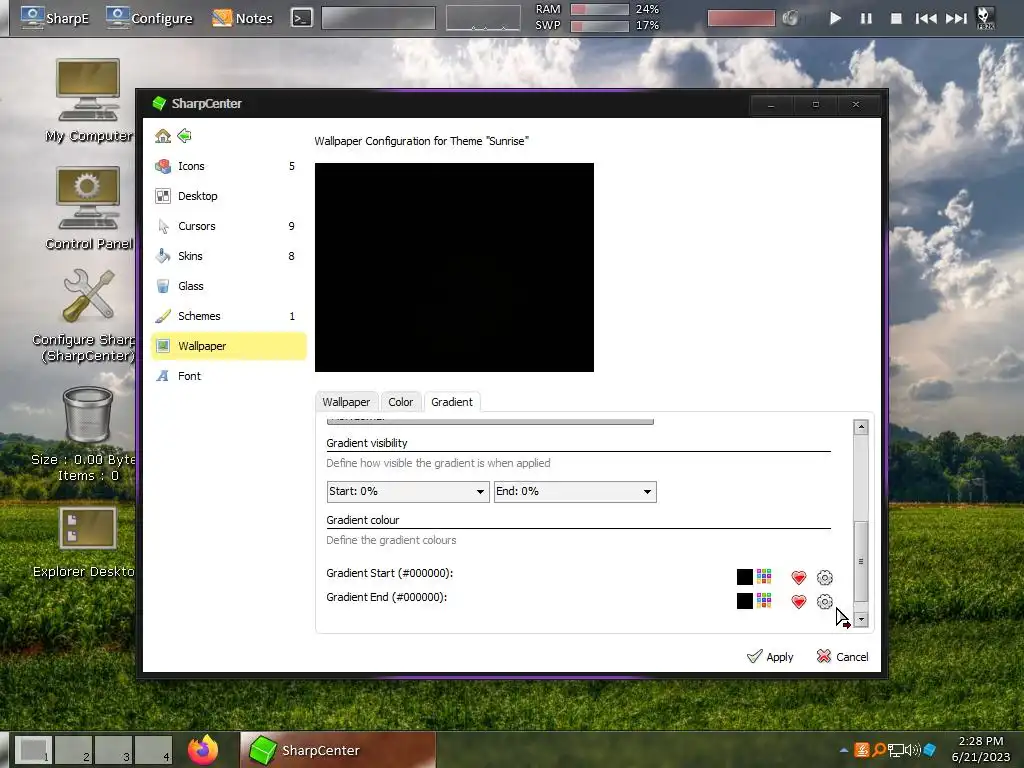Click the green back arrow in SharpCenter
The height and width of the screenshot is (768, 1024).
pyautogui.click(x=185, y=136)
